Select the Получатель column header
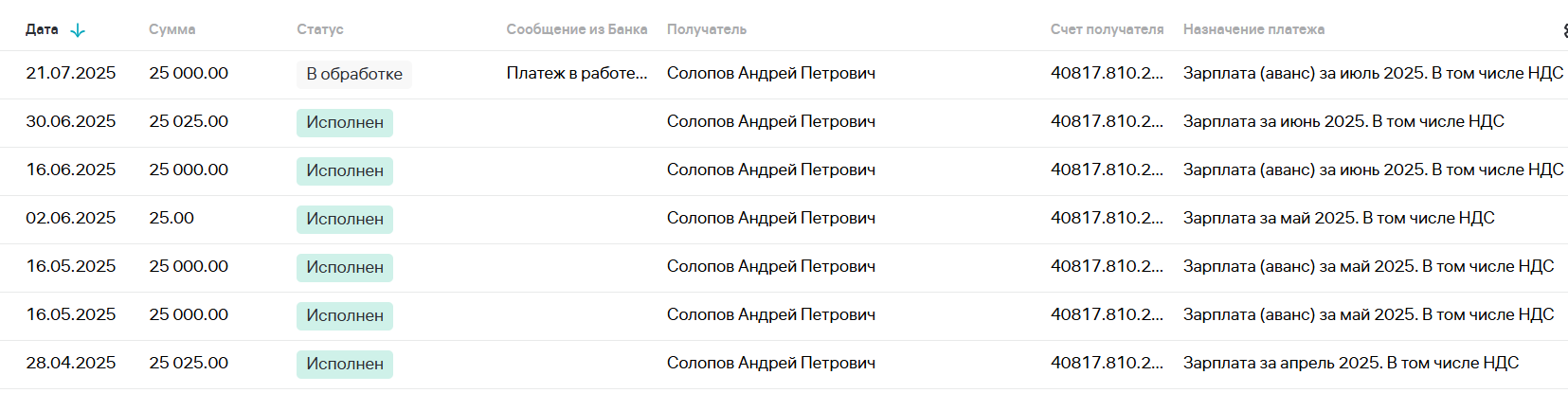The height and width of the screenshot is (393, 1568). point(707,29)
